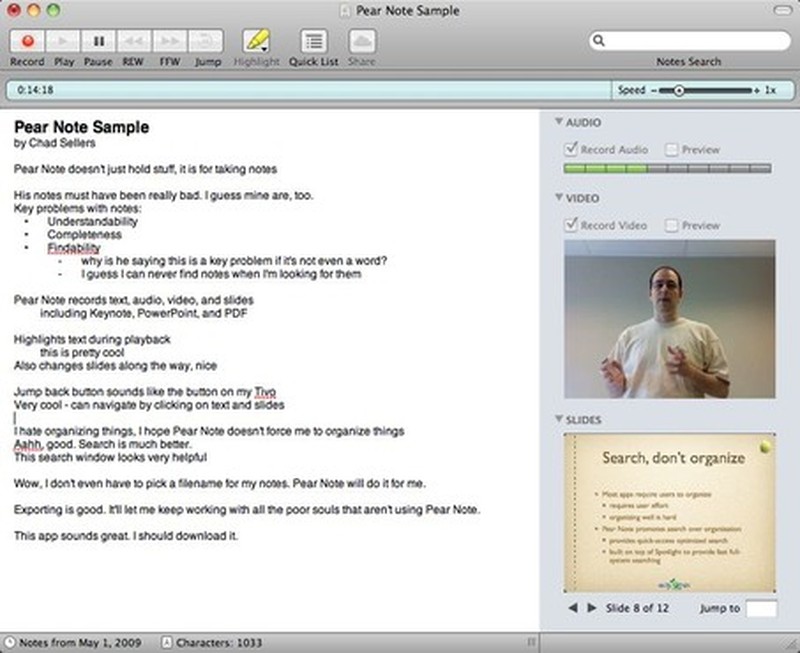Click the Play toolbar button
This screenshot has width=800, height=653.
pyautogui.click(x=63, y=41)
